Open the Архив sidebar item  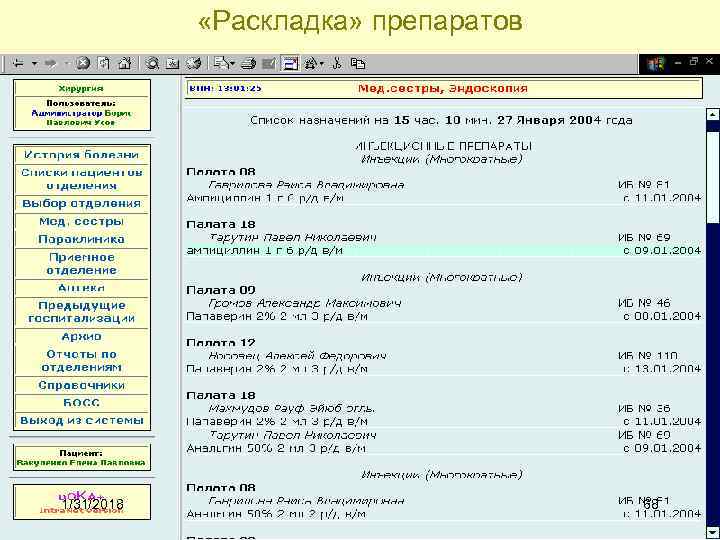tap(82, 337)
